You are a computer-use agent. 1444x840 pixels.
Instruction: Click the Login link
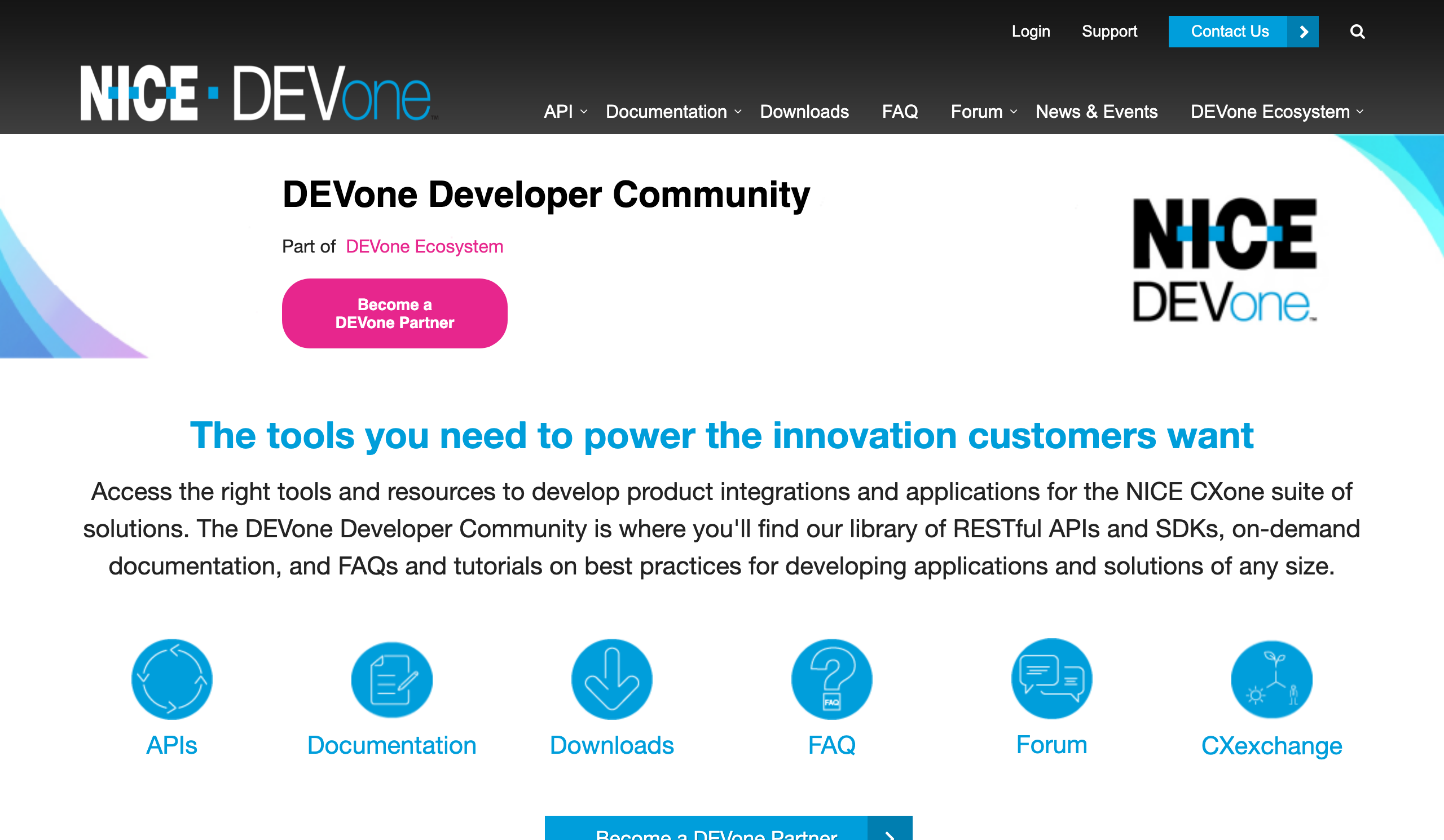tap(1031, 32)
